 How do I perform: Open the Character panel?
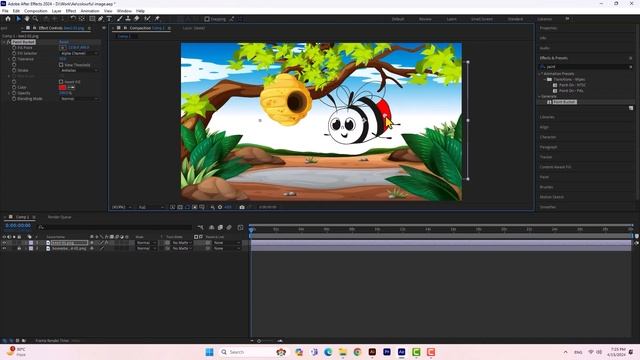pos(548,137)
